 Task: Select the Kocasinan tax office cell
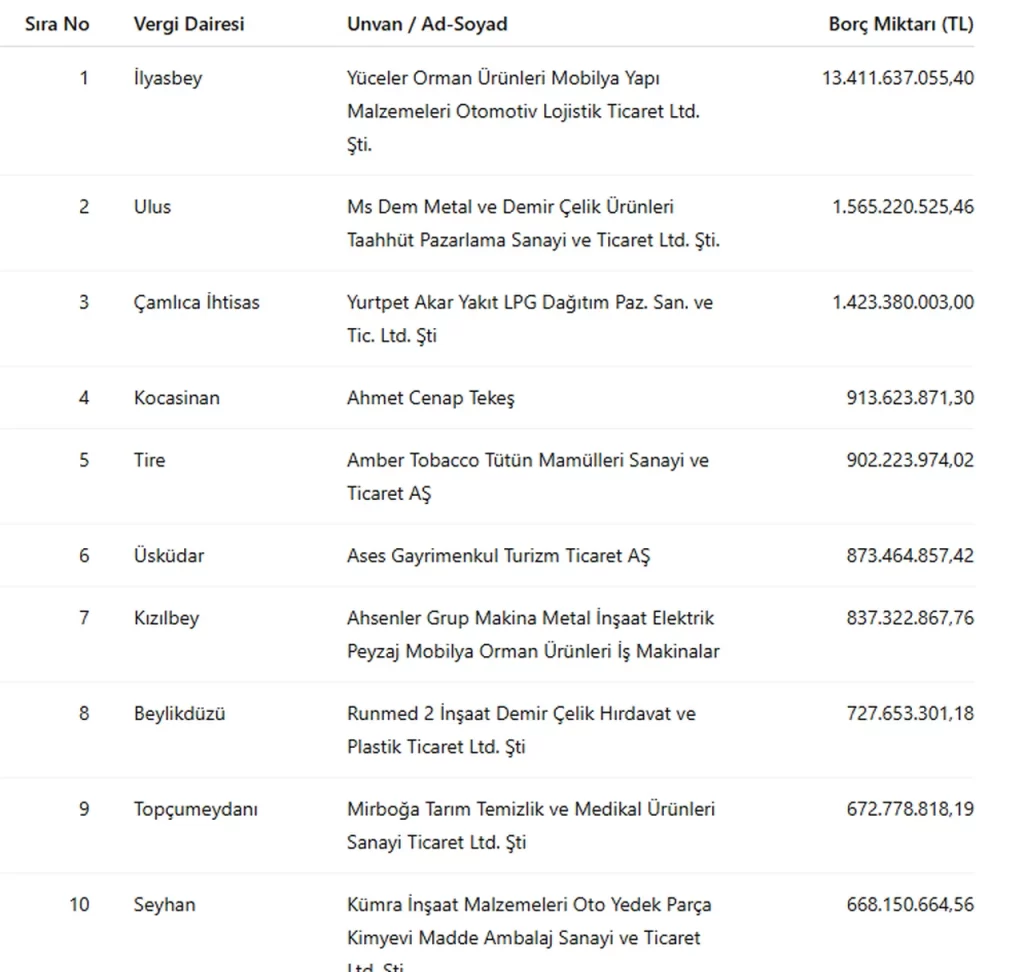[177, 398]
